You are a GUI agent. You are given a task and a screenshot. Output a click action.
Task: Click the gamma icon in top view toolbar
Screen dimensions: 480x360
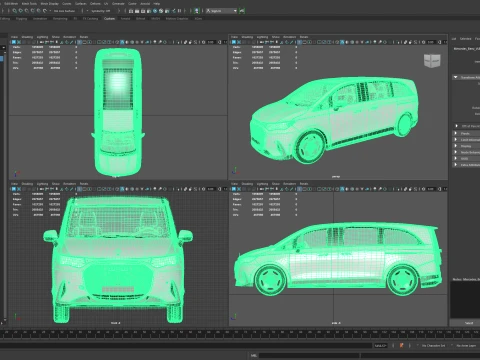point(219,42)
